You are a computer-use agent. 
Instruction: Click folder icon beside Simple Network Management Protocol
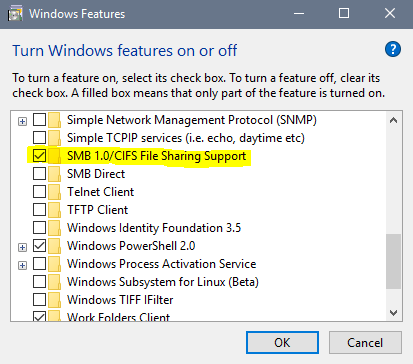(55, 120)
